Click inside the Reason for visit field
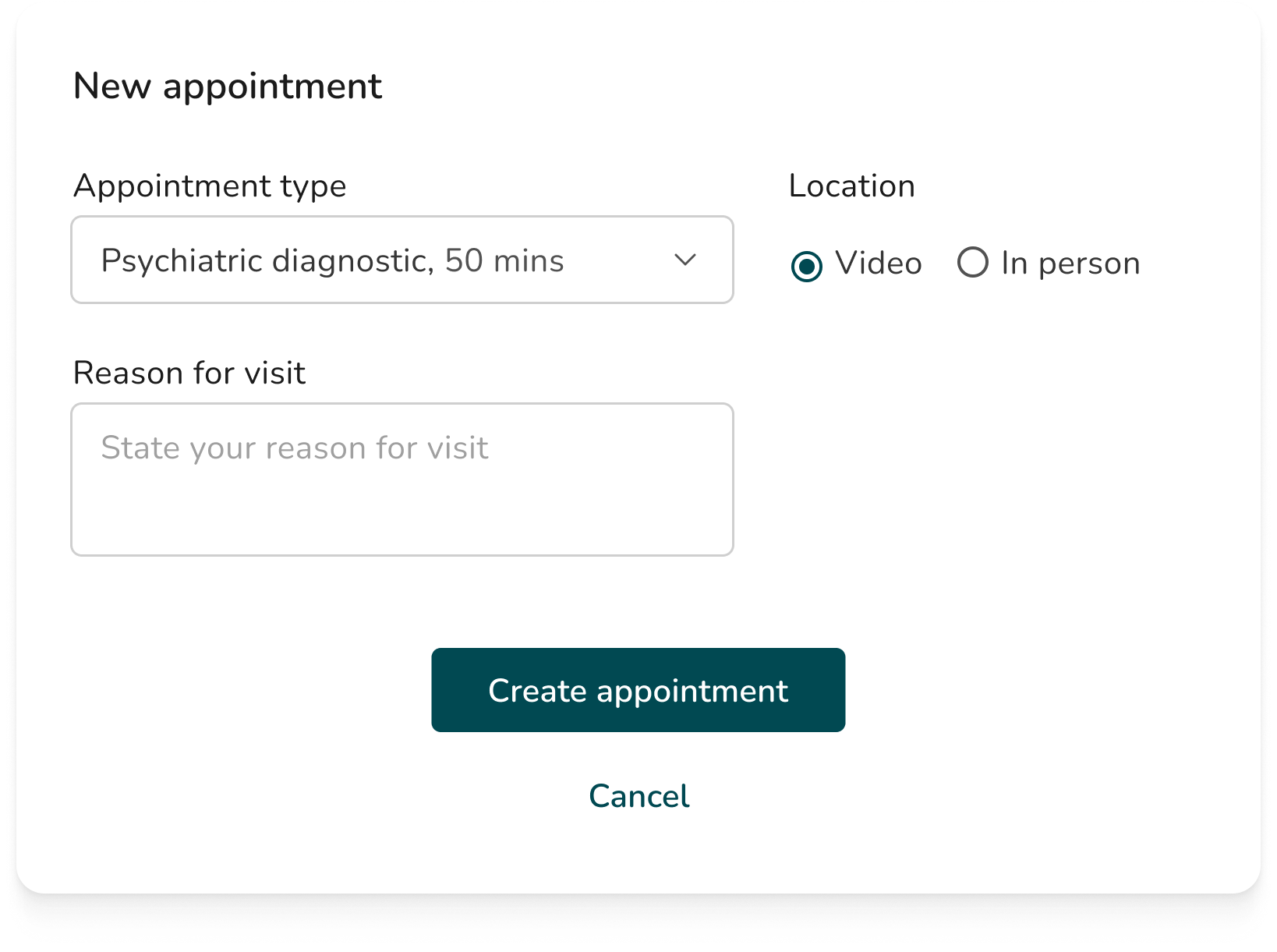This screenshot has height=952, width=1277. [x=401, y=478]
